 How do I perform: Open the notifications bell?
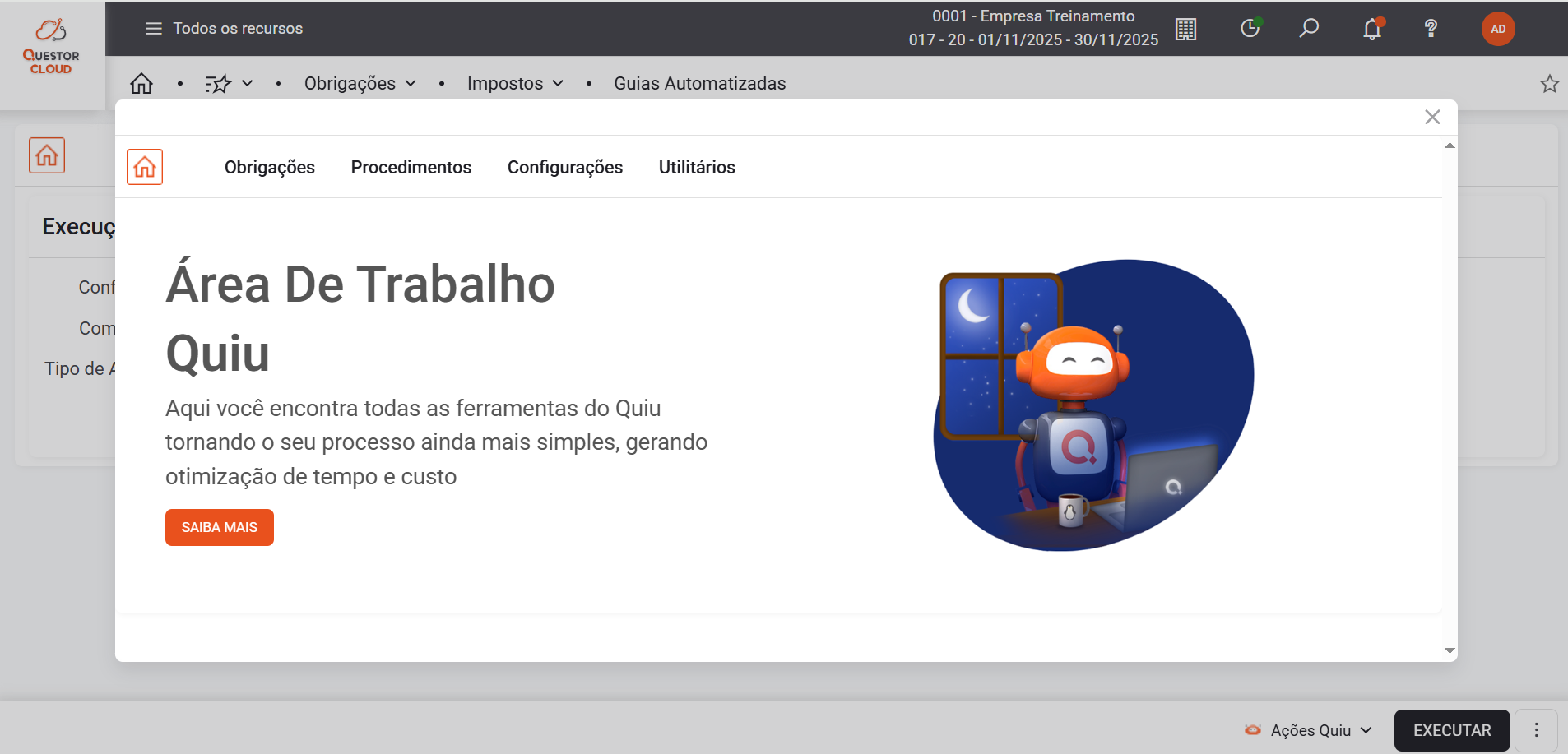point(1371,30)
